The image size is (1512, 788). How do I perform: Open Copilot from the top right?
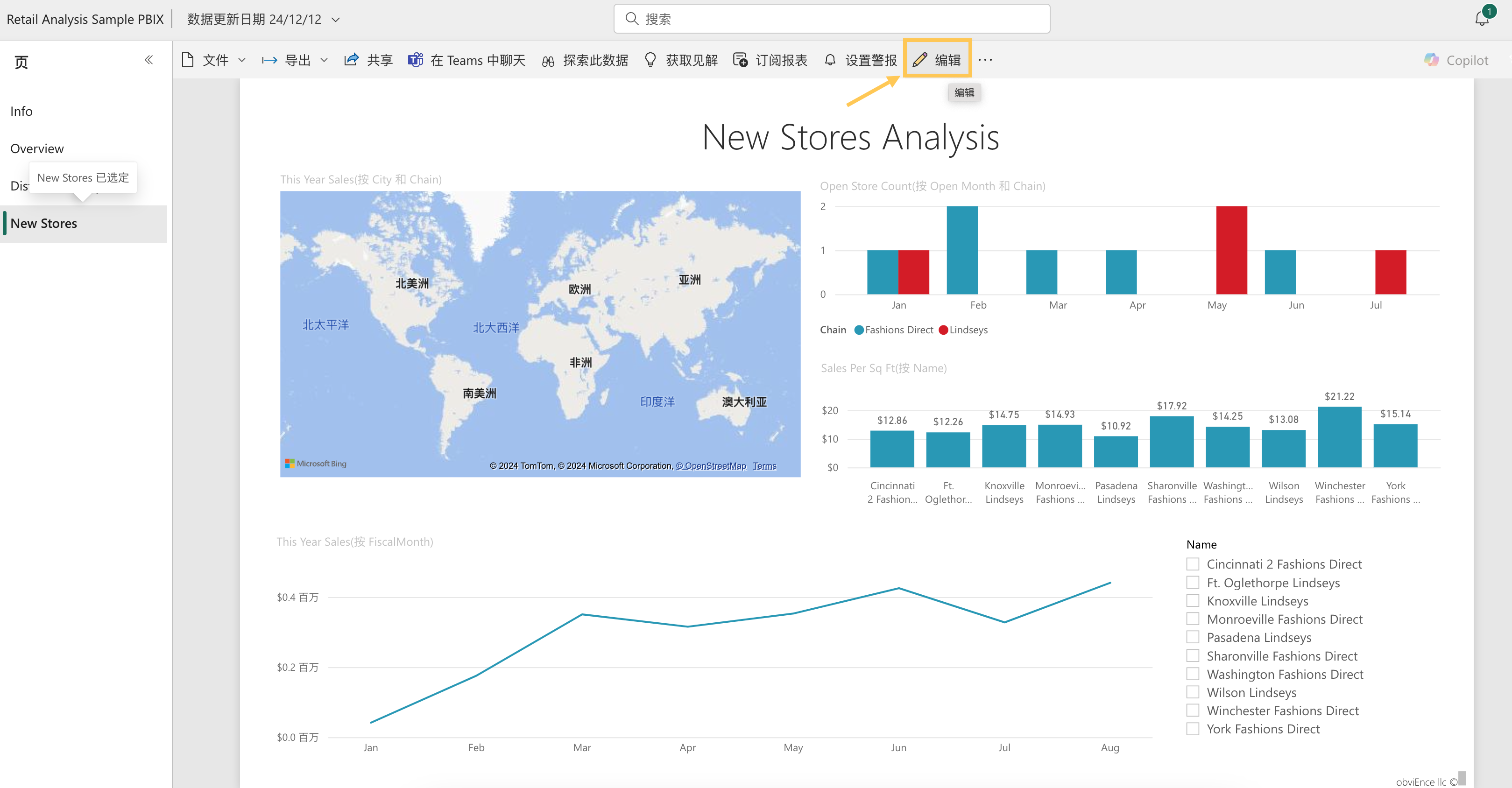1456,59
